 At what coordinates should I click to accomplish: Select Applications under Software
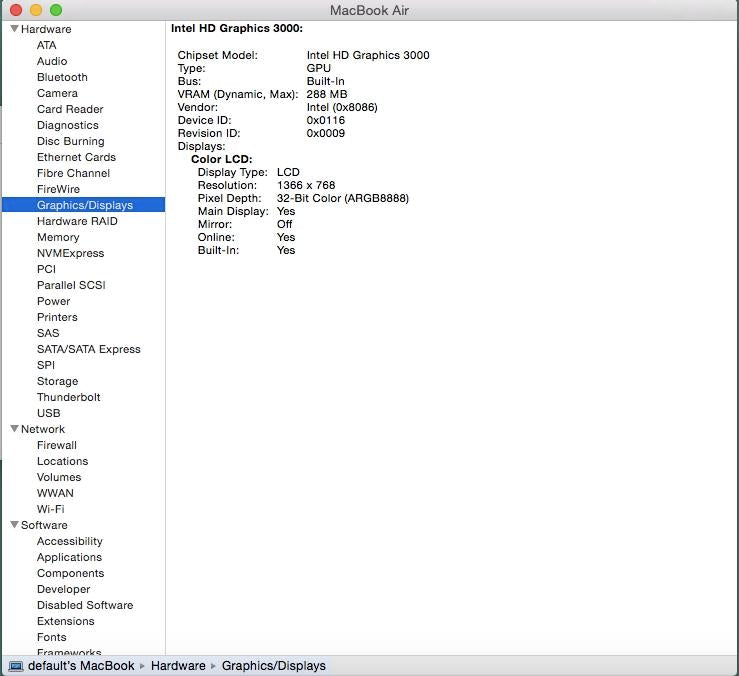(x=69, y=557)
